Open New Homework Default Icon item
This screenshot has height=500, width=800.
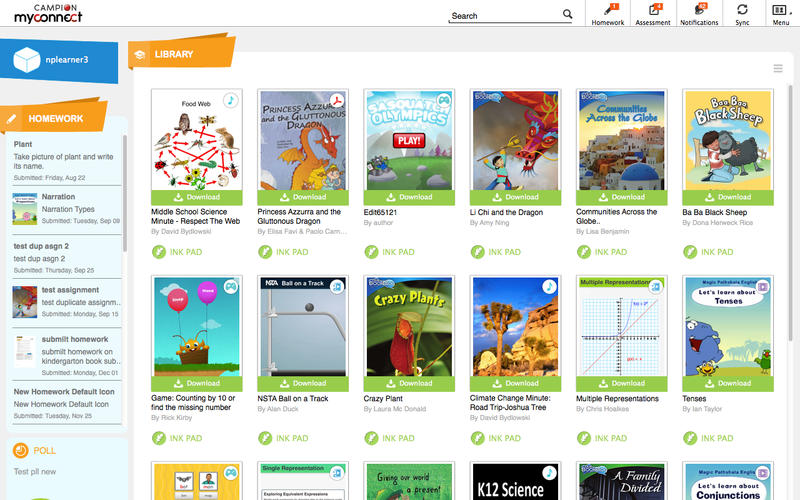click(66, 404)
